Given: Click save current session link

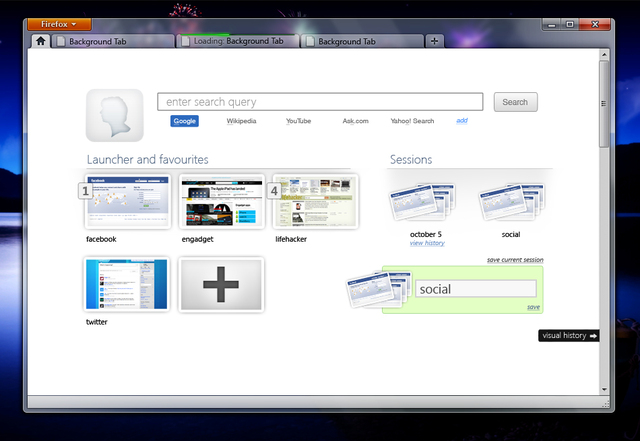Looking at the screenshot, I should (x=515, y=260).
